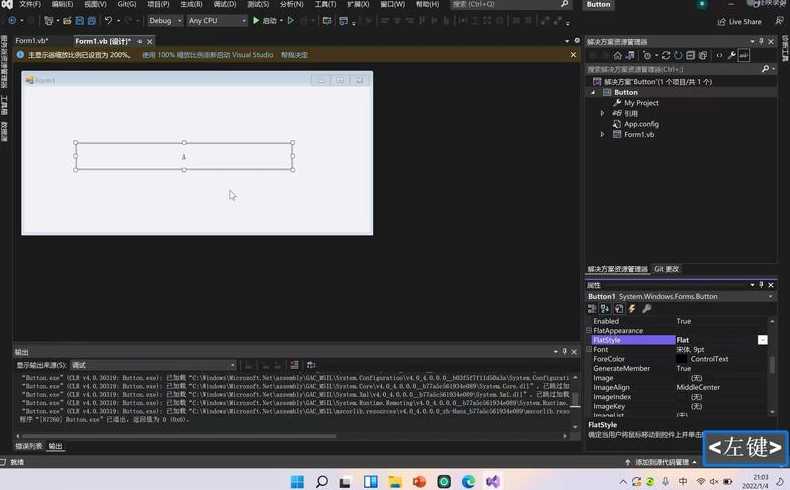The height and width of the screenshot is (490, 790).
Task: Expand the 引用 references node
Action: click(603, 113)
